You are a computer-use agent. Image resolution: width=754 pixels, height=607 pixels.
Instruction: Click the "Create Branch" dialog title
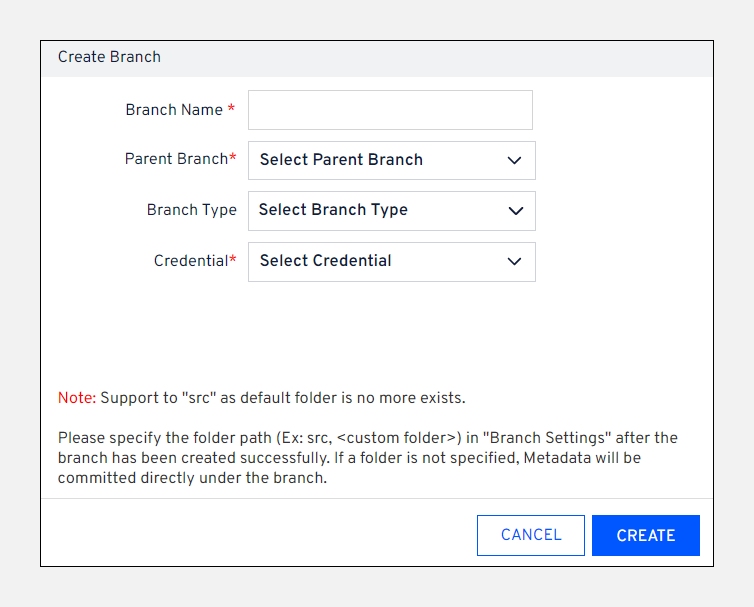coord(109,57)
